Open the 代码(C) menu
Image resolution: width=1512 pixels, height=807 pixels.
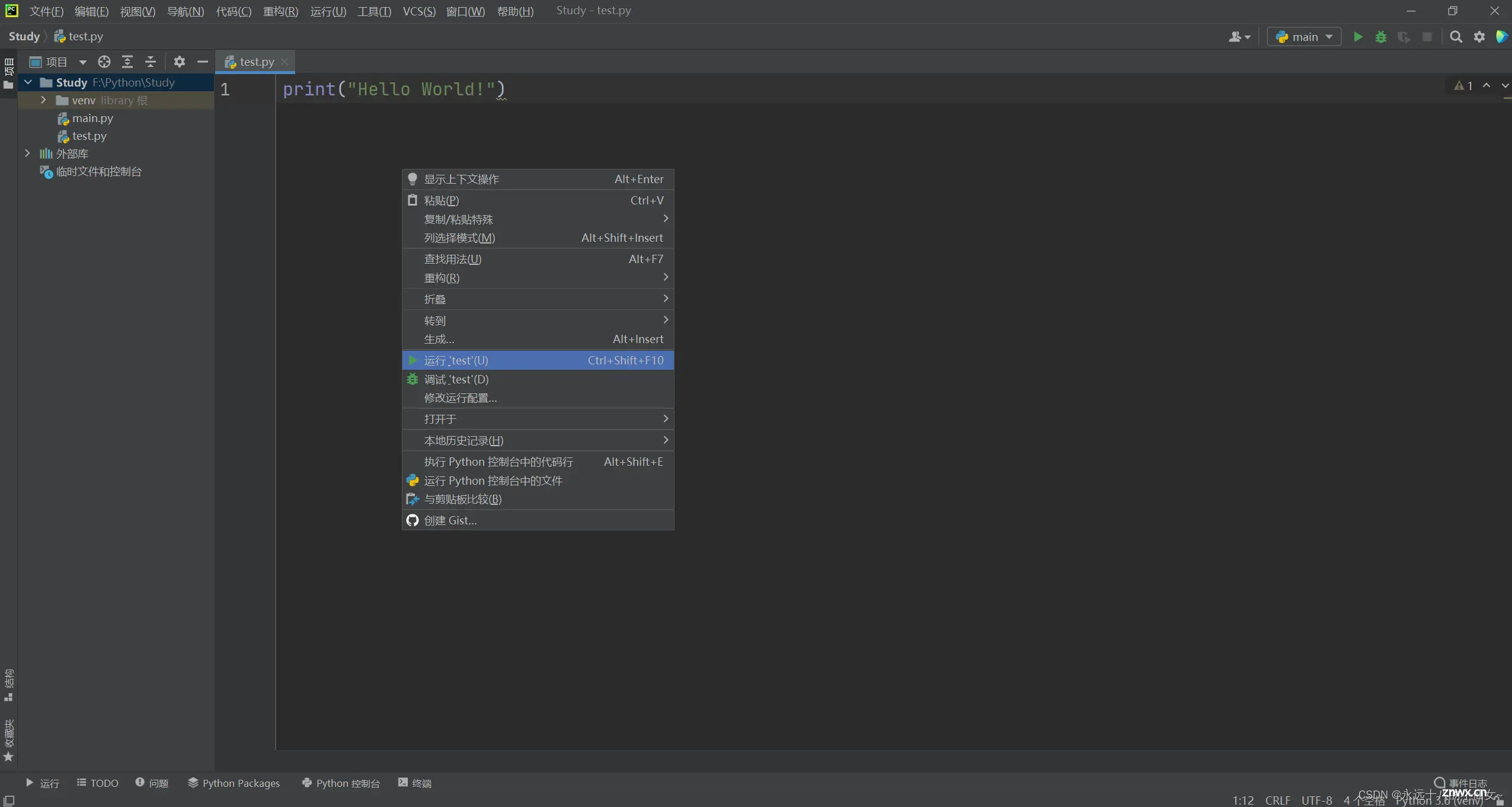pyautogui.click(x=234, y=11)
